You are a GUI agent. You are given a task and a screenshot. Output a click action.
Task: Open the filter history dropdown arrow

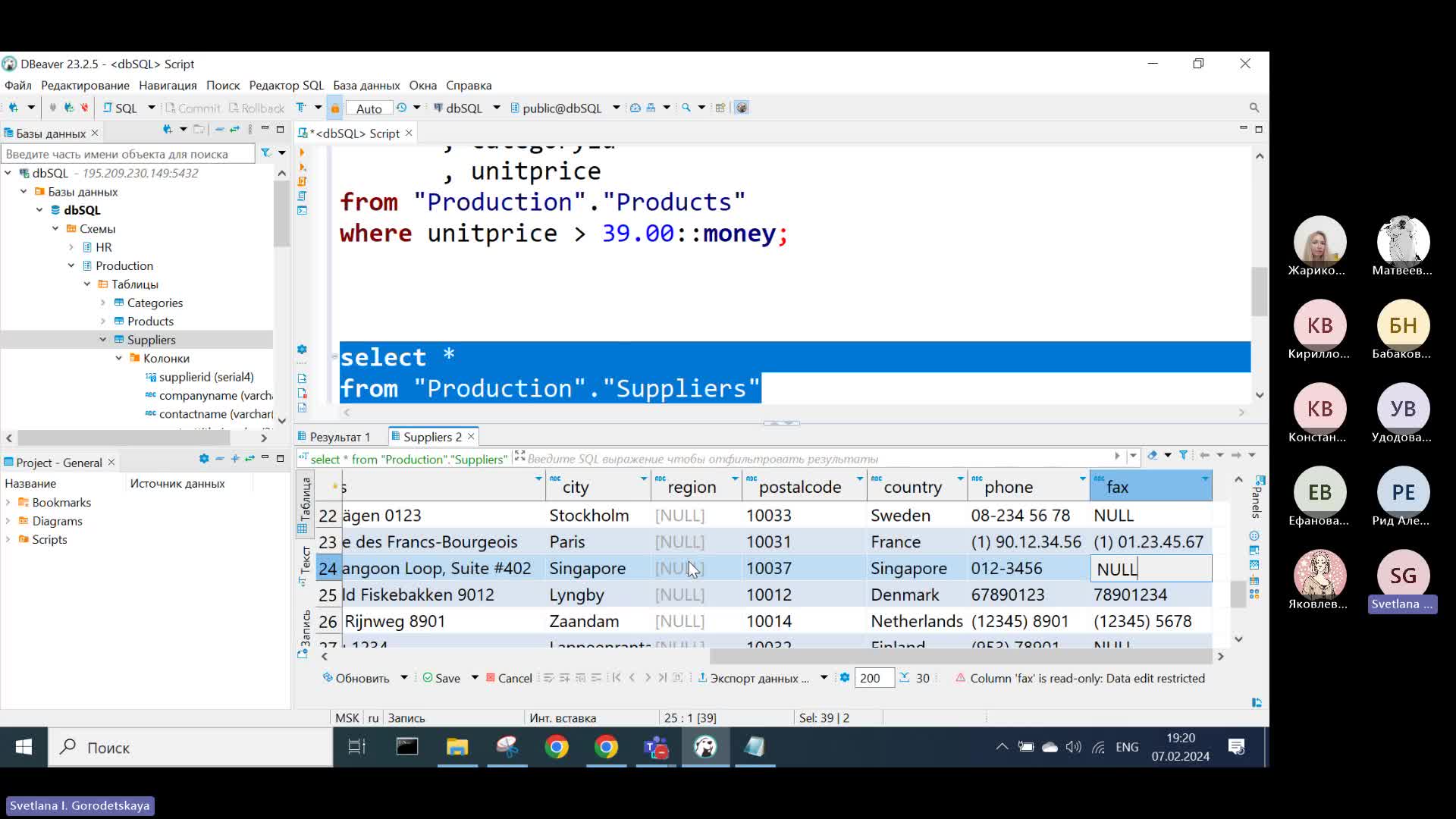coord(1133,456)
